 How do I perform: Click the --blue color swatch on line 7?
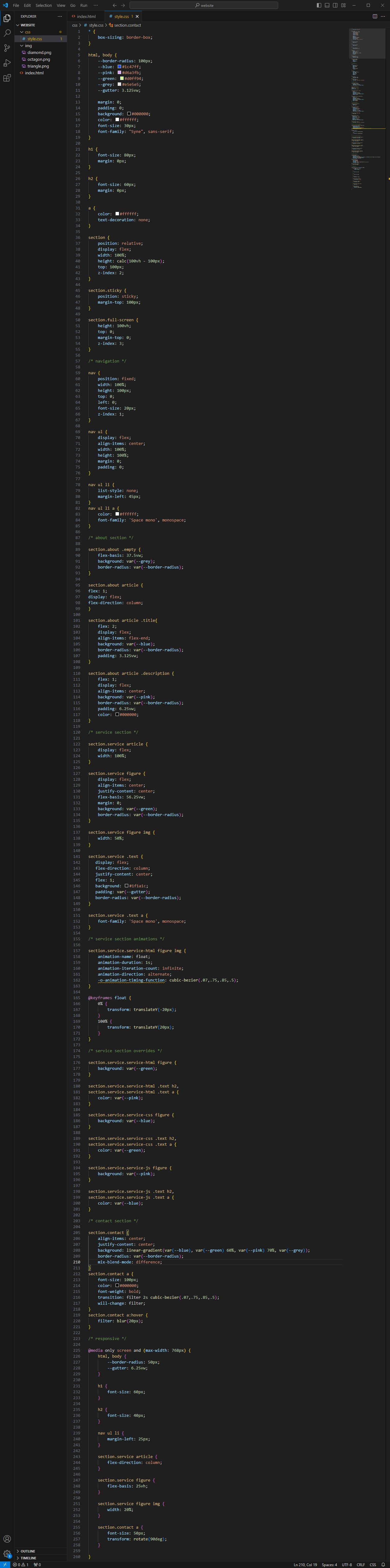pos(119,67)
